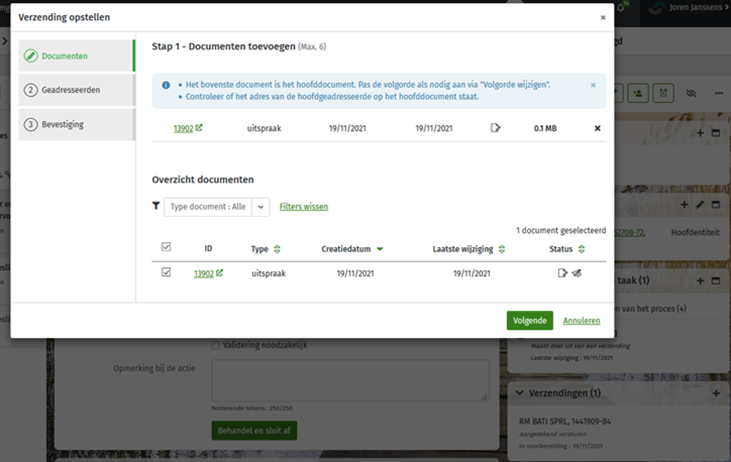Go to the Geadresseerden step
The width and height of the screenshot is (731, 462).
pos(77,90)
